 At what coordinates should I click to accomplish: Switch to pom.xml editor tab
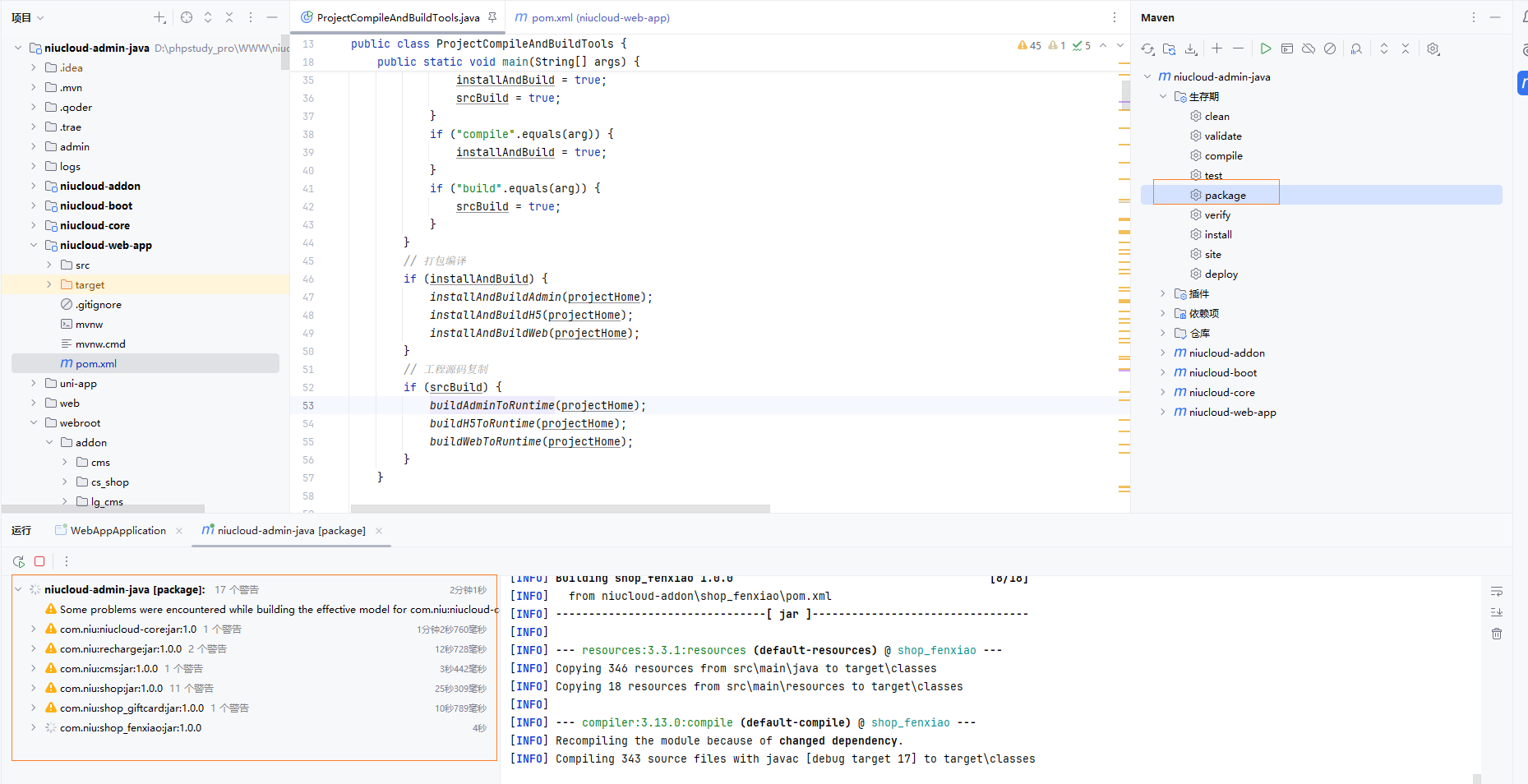[x=592, y=17]
